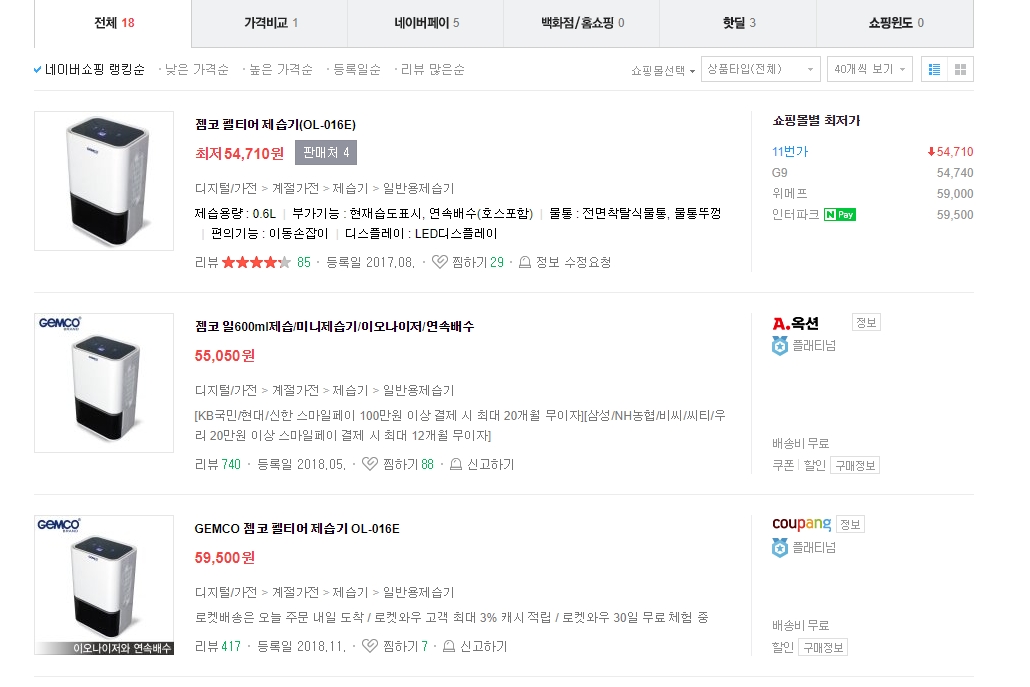Click 구매정보 button under 옥션 listing
Viewport: 1030px width, 687px height.
pyautogui.click(x=855, y=466)
